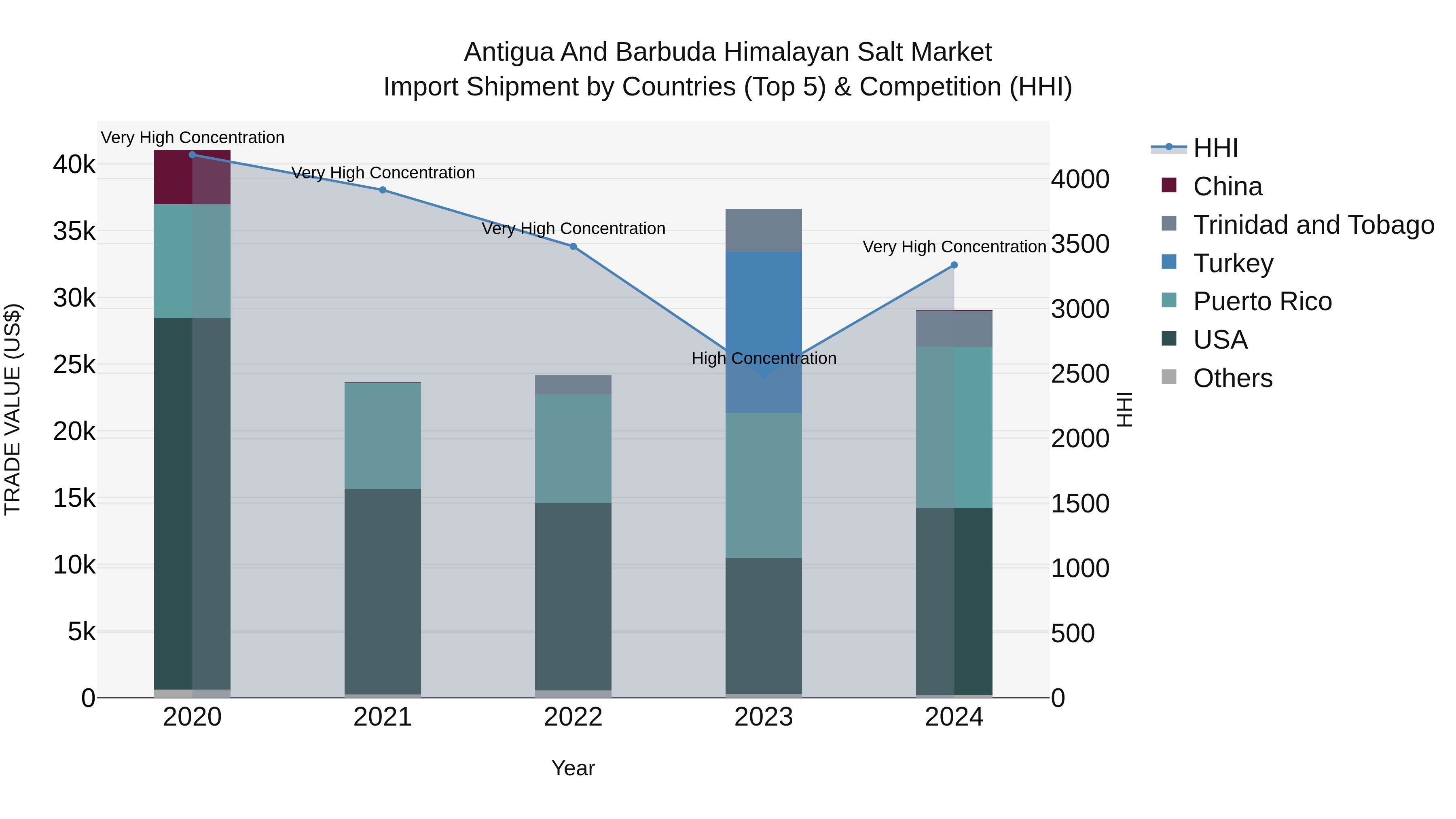Viewport: 1456px width, 819px height.
Task: Click the chart title 'Antigua And Barbuda Himalayan Salt Market'
Action: click(728, 52)
